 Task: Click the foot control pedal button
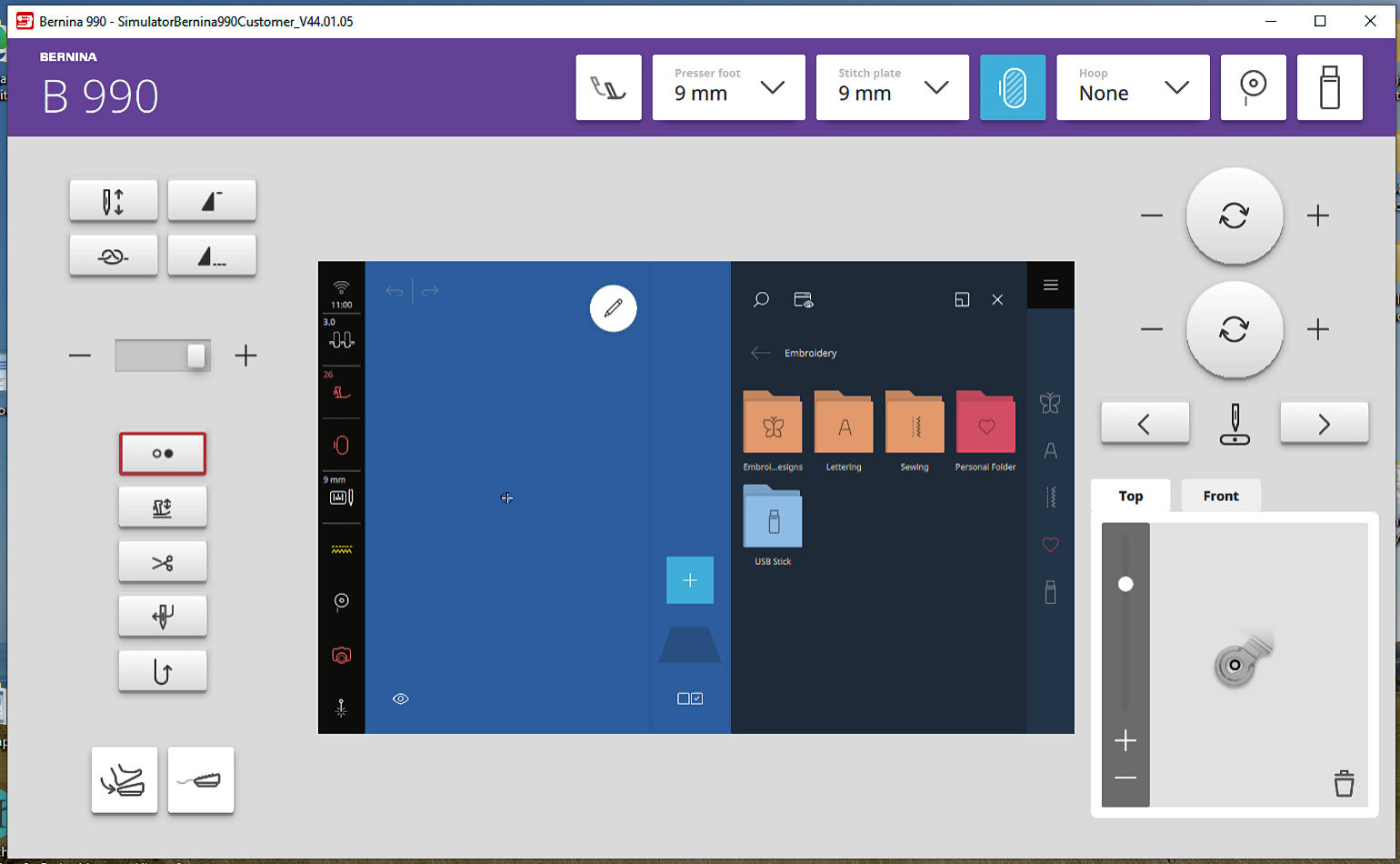click(x=201, y=780)
